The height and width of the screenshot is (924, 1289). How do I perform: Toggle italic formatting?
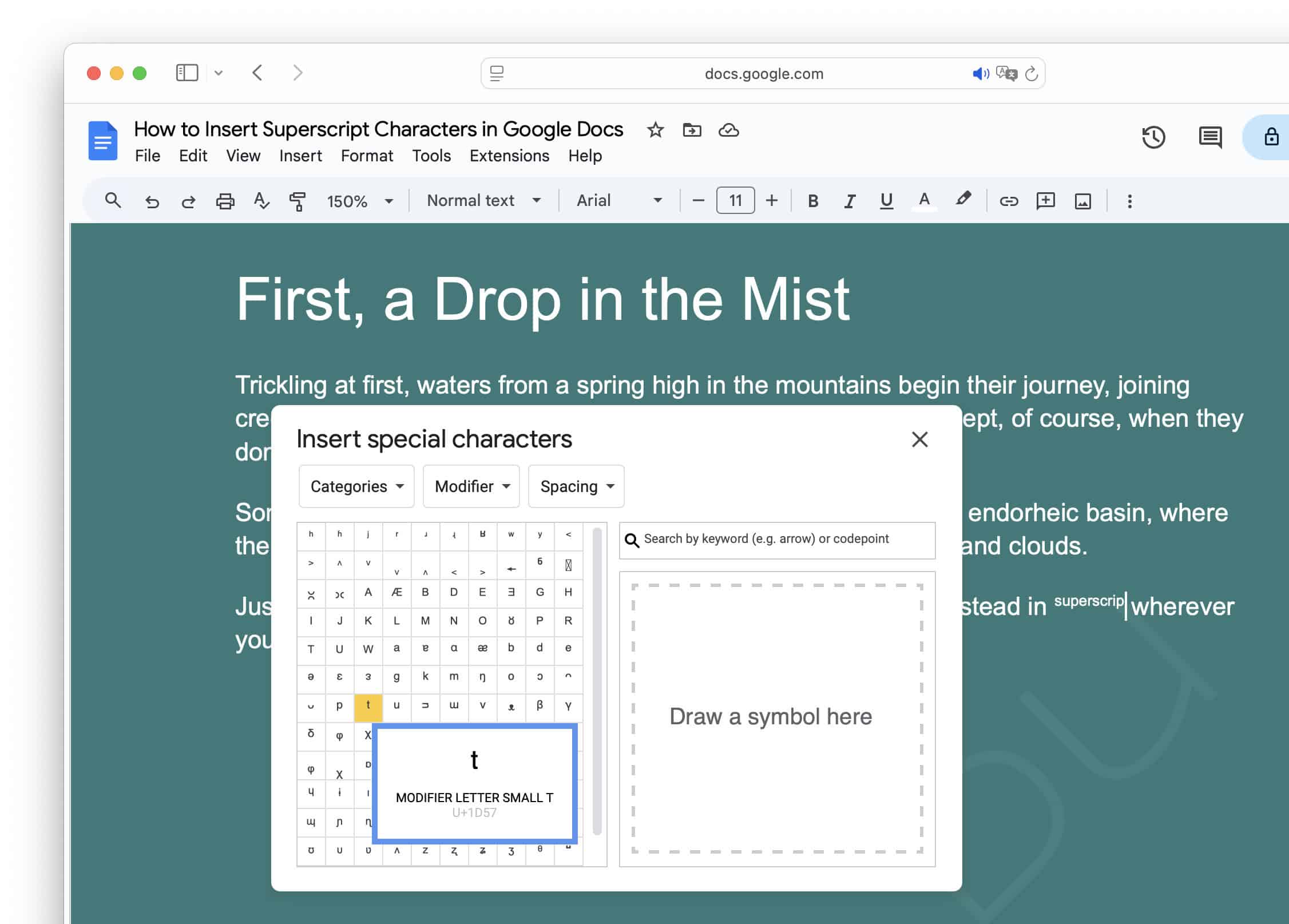tap(849, 200)
